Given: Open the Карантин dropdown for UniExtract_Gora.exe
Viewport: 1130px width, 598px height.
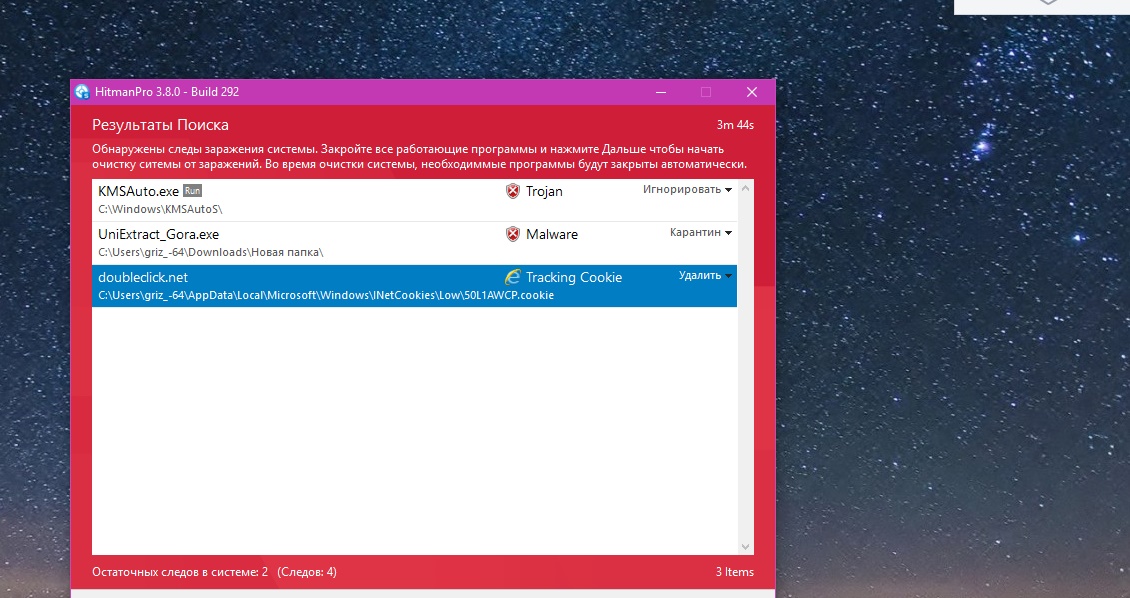Looking at the screenshot, I should [x=701, y=233].
